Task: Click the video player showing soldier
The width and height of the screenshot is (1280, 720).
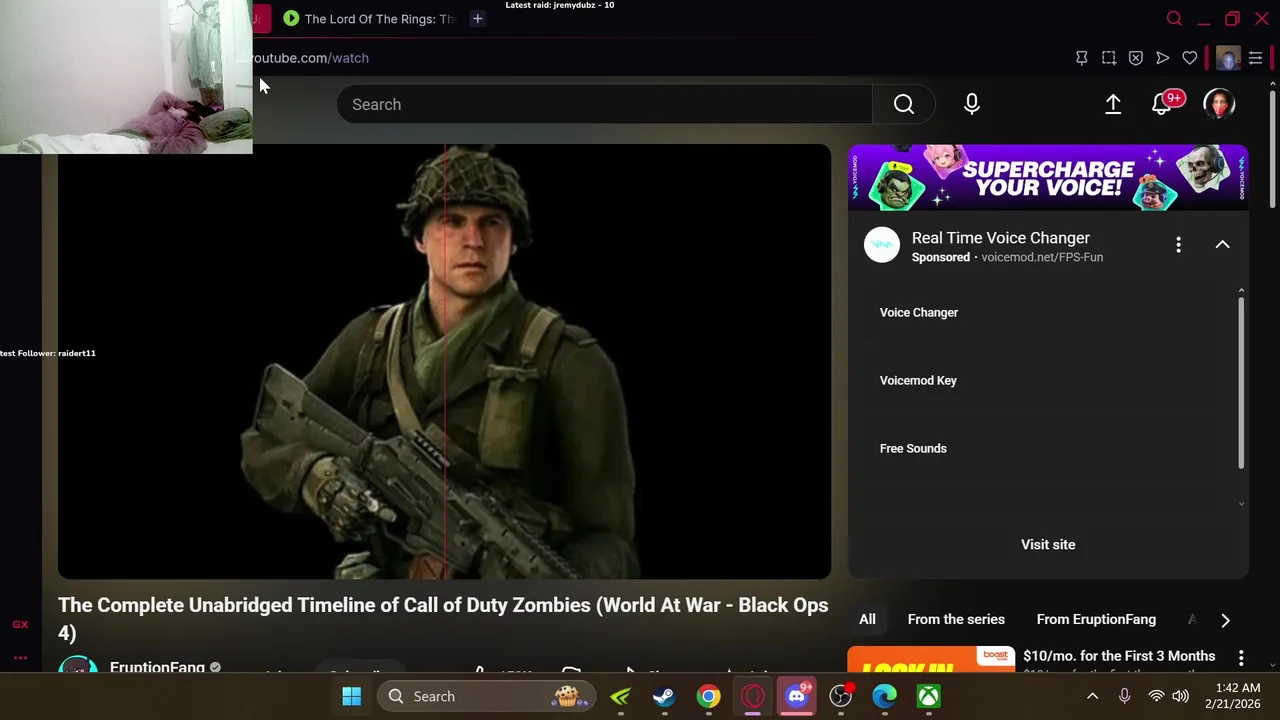Action: [444, 362]
